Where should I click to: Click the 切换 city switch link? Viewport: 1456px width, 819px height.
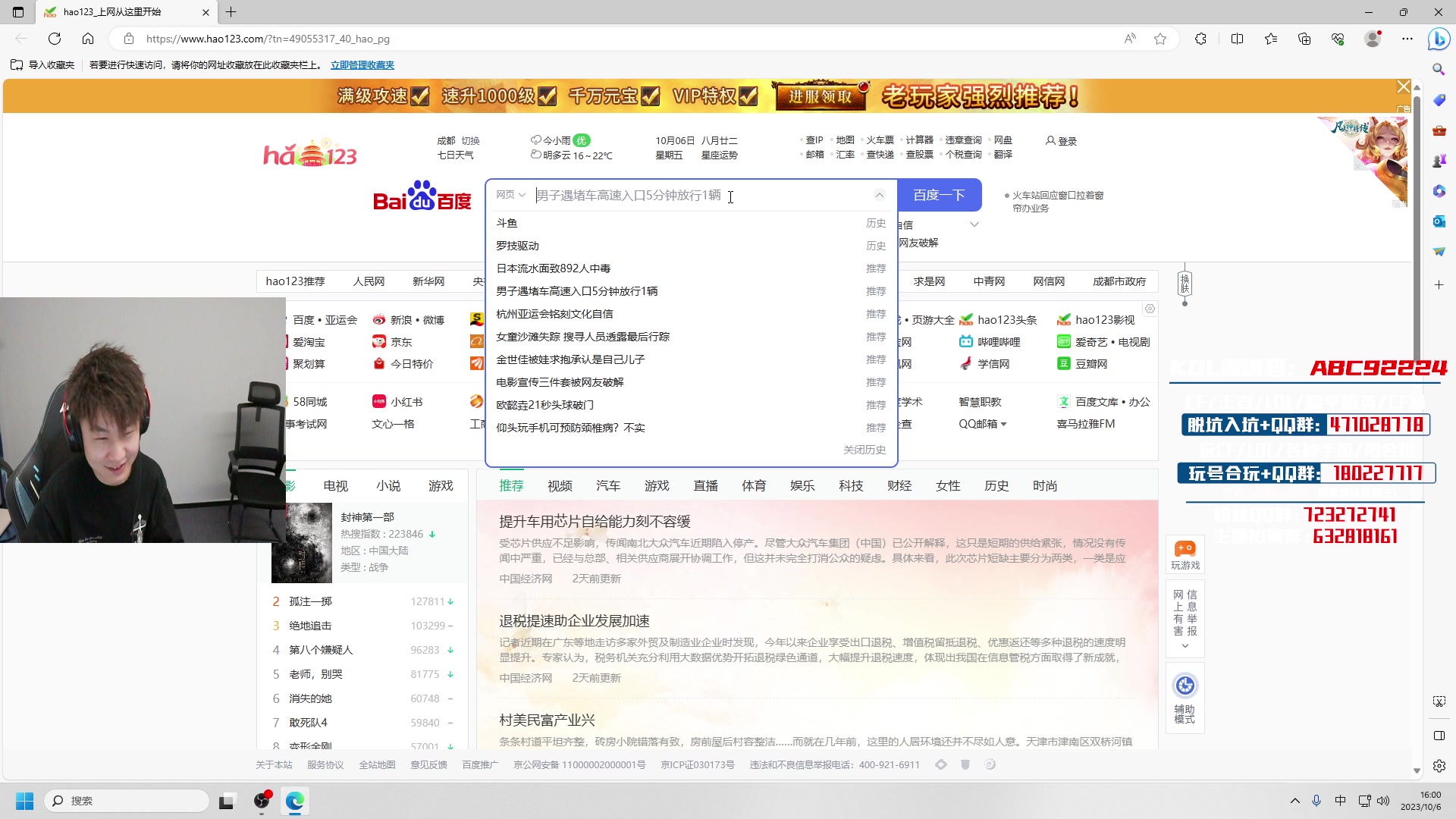click(x=471, y=141)
